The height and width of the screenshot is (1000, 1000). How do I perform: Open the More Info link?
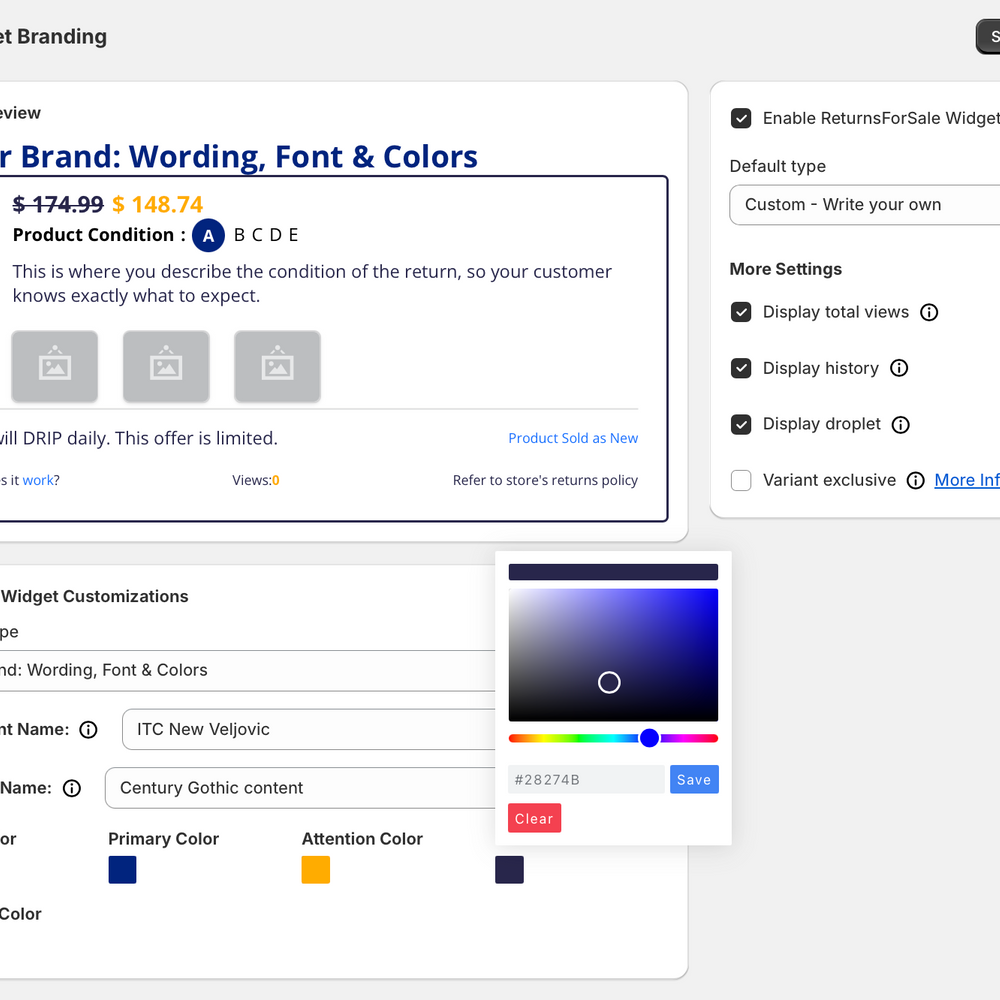point(967,480)
